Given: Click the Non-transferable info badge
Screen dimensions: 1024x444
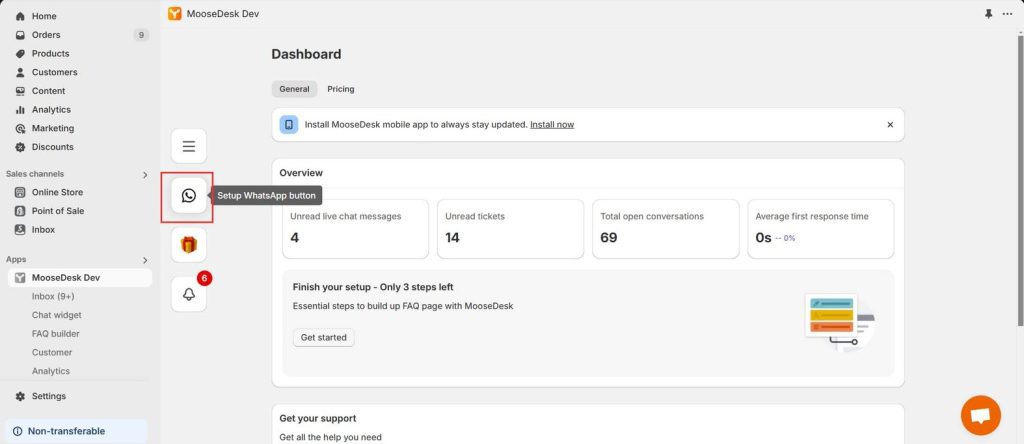Looking at the screenshot, I should [x=76, y=431].
